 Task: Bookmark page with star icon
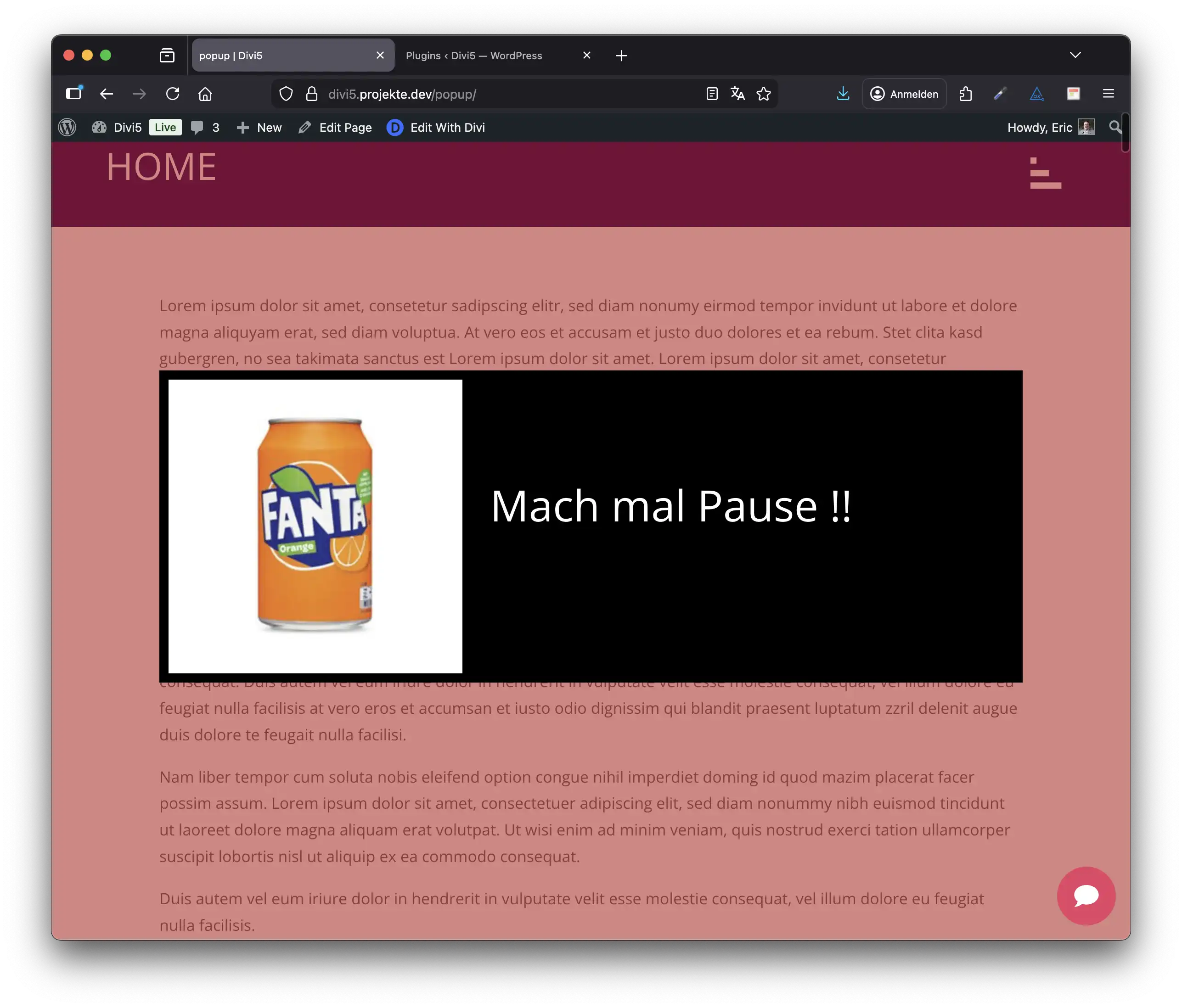[763, 94]
